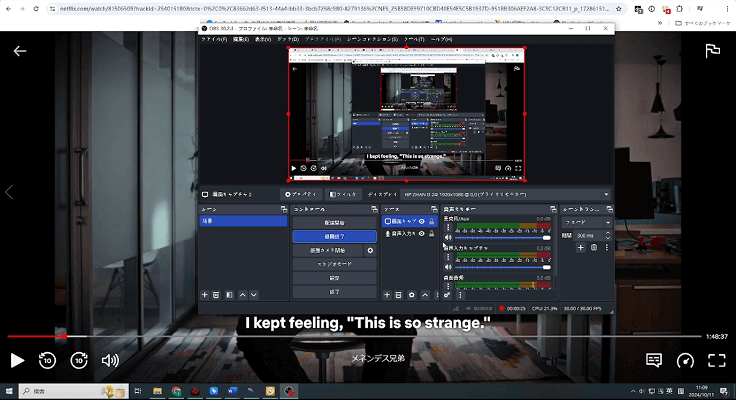Adjust the second OBS mixer volume slider
Image resolution: width=736 pixels, height=400 pixels.
point(503,267)
